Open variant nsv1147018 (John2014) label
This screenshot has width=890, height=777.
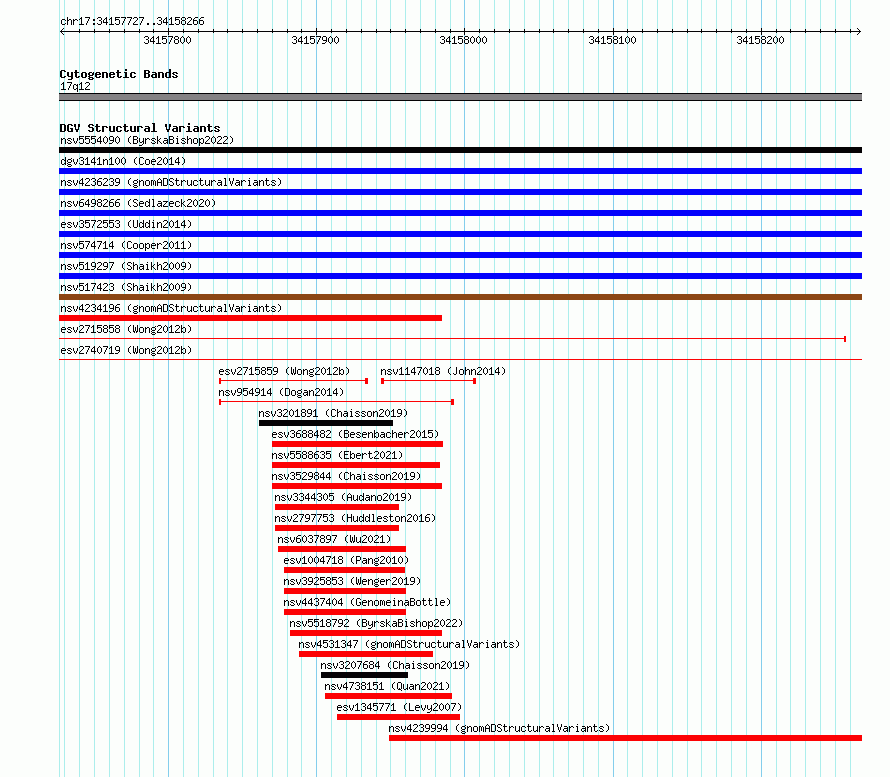point(443,371)
